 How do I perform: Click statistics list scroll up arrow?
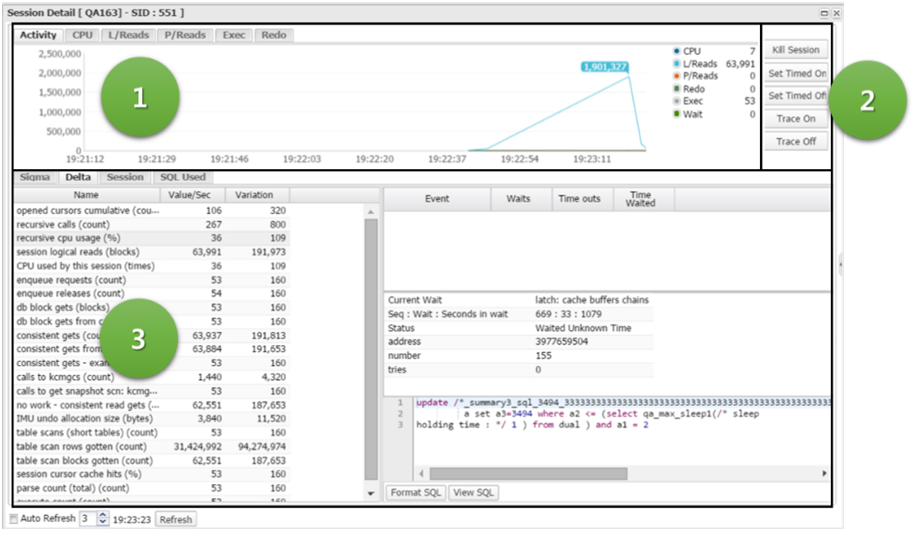point(370,212)
